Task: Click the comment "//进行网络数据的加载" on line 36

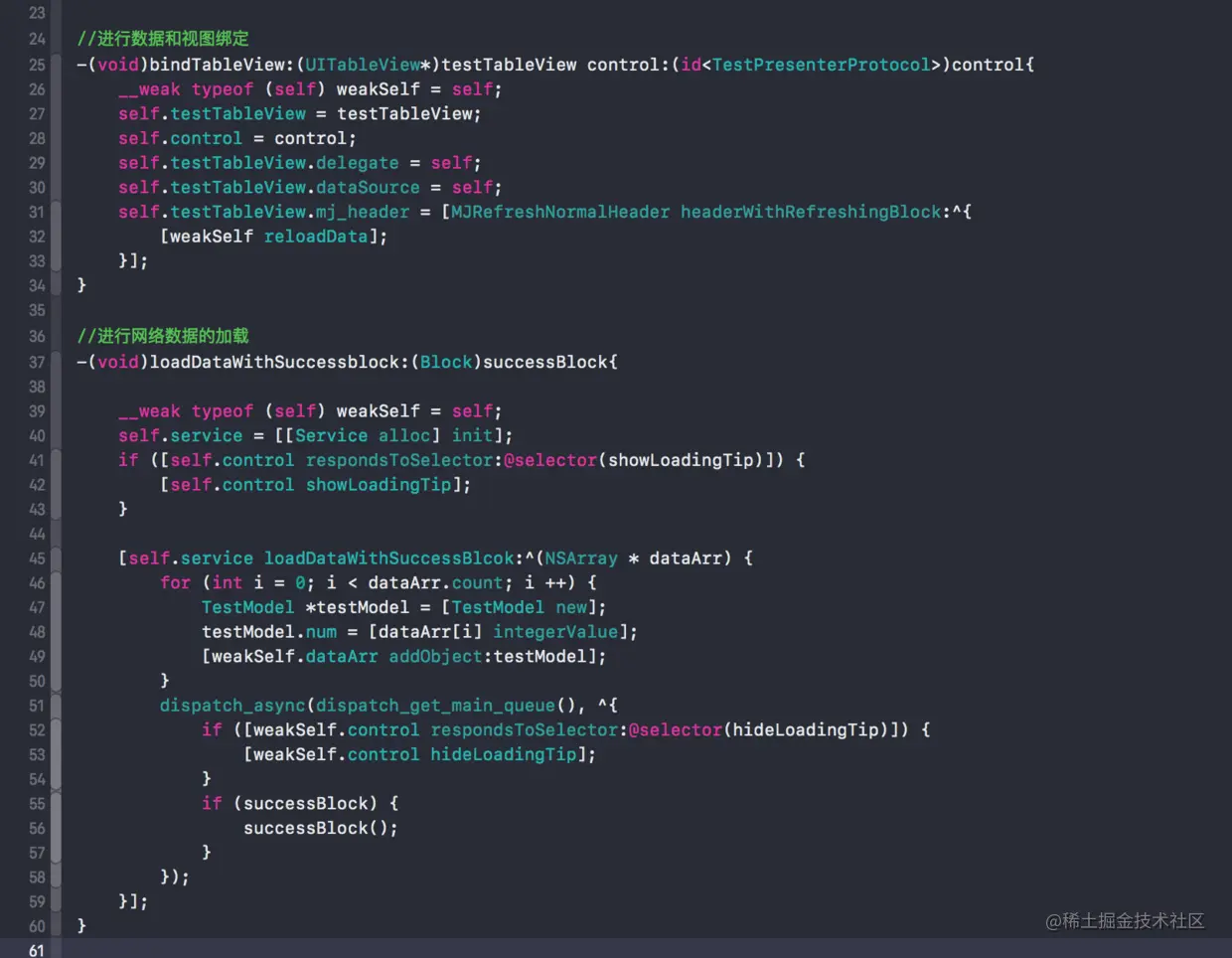Action: coord(163,336)
